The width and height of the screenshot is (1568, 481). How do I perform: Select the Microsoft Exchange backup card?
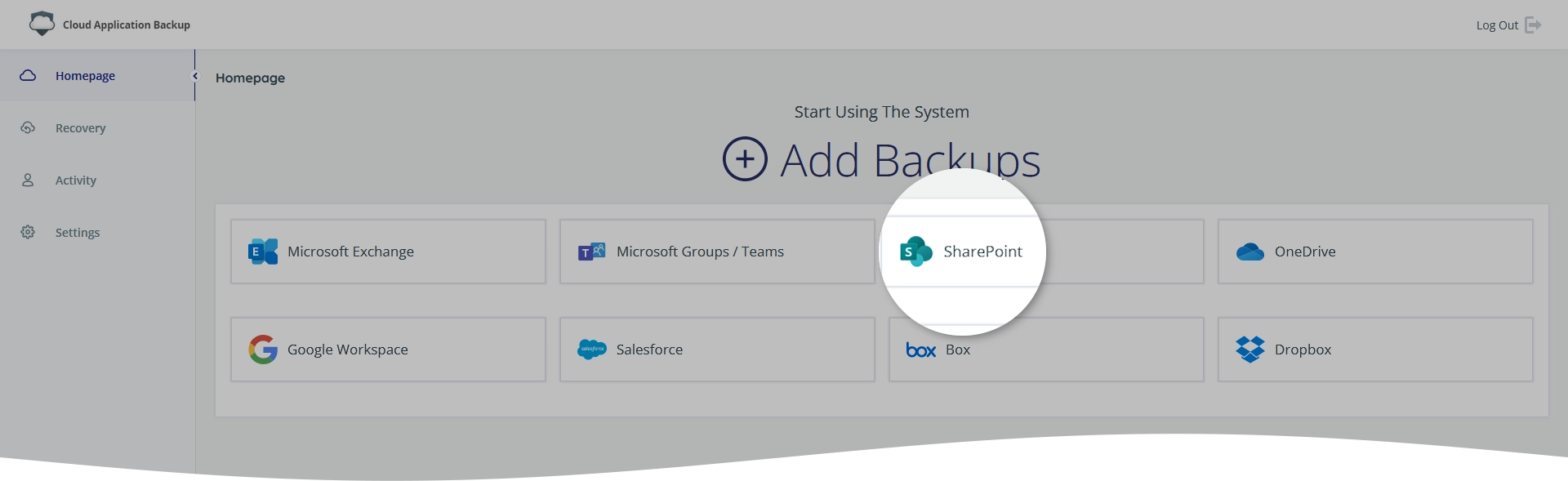click(x=388, y=252)
